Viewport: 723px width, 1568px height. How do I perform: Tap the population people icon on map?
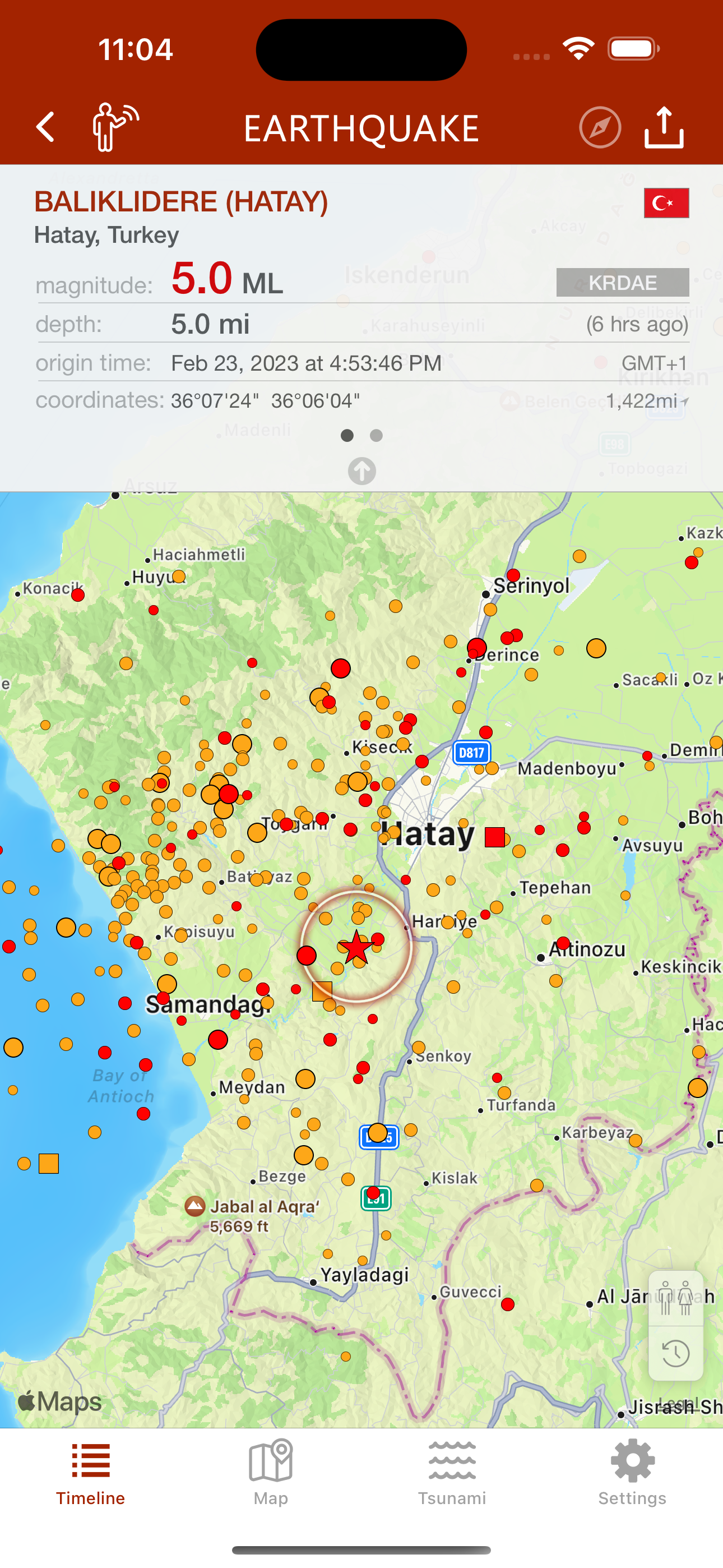click(675, 1298)
